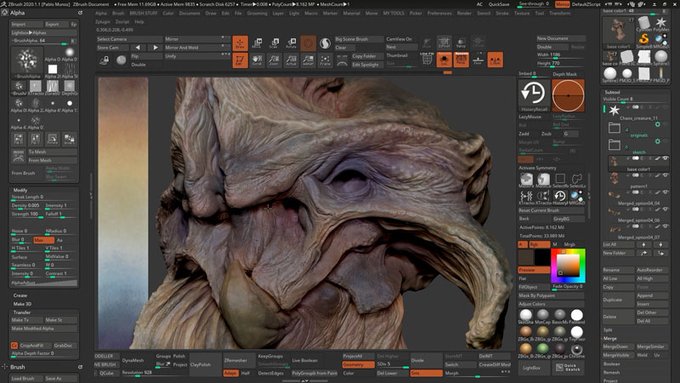Click the Sculptris Pro S icon
The image size is (680, 383).
click(325, 43)
